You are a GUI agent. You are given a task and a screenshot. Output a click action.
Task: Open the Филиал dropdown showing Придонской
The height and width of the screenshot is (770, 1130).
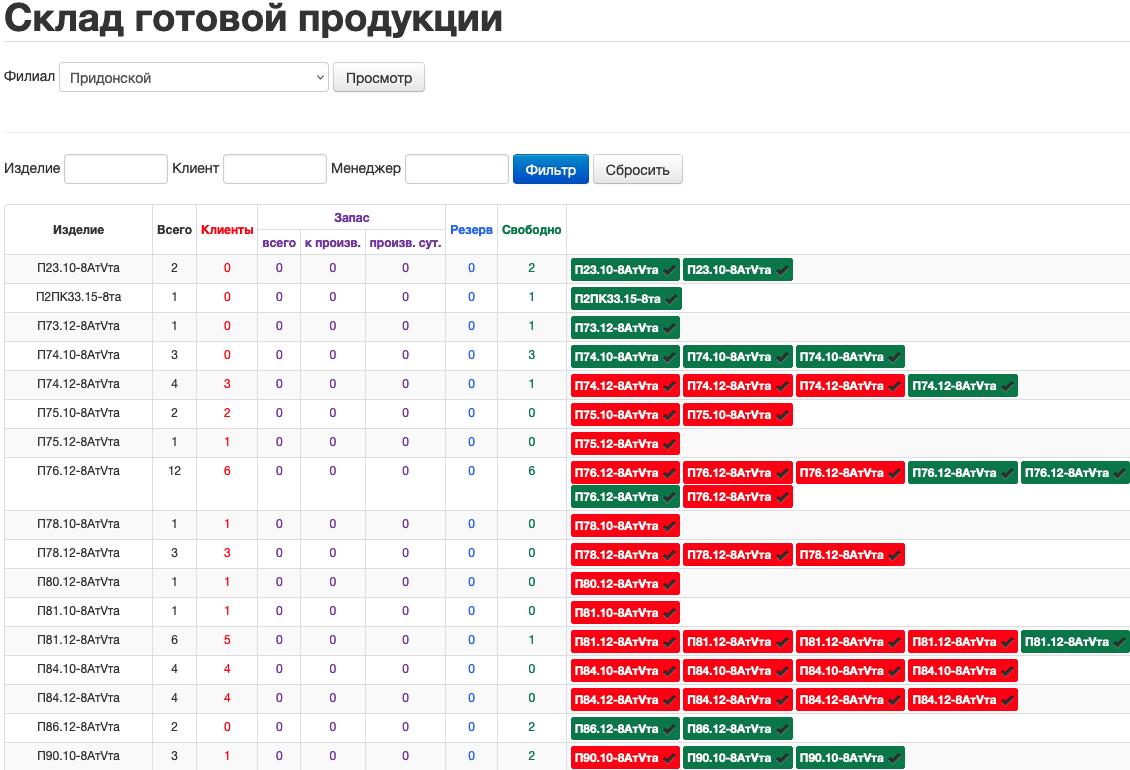point(194,78)
